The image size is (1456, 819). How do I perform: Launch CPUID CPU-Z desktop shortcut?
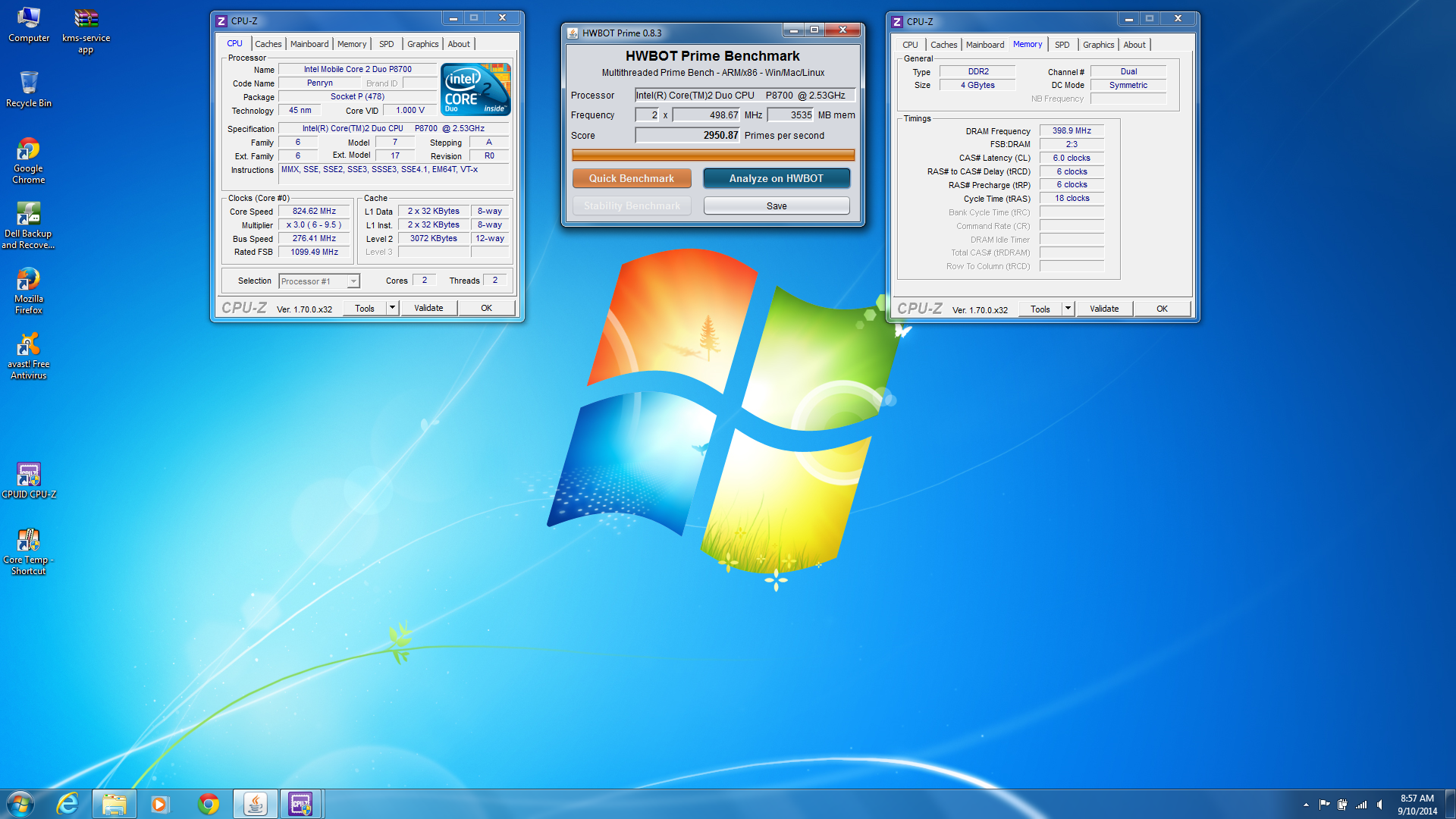[x=29, y=481]
